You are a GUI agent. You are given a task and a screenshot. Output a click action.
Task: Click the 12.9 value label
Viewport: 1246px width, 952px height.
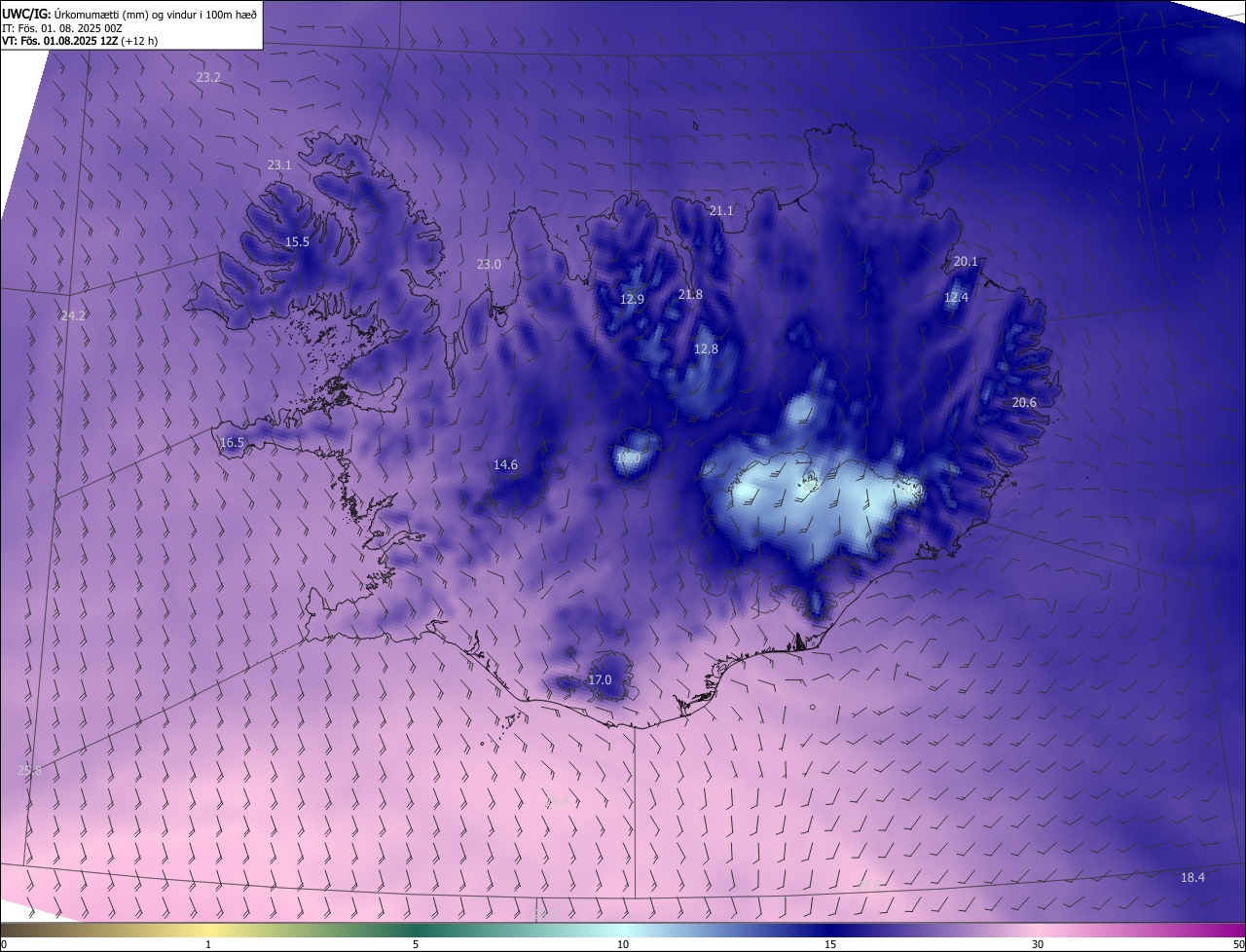coord(632,300)
